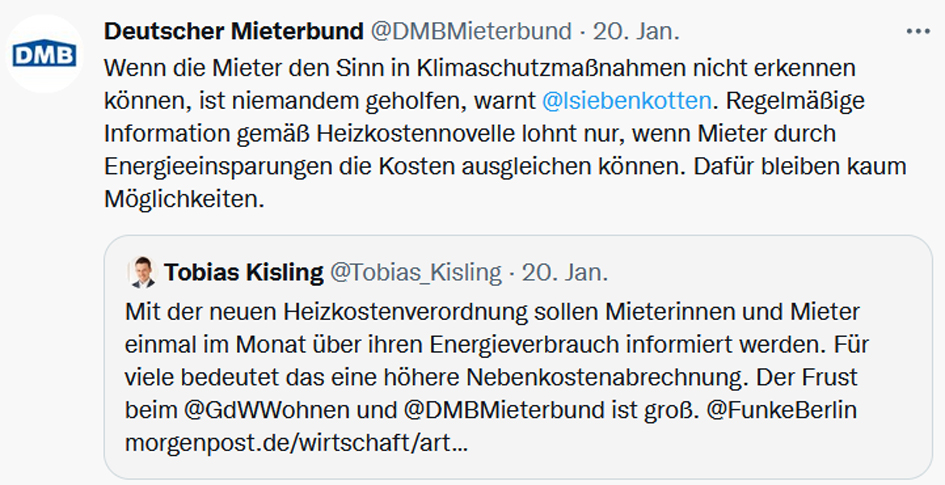The image size is (945, 485).
Task: Open the Deutscher Mieterbund profile name
Action: tap(233, 31)
